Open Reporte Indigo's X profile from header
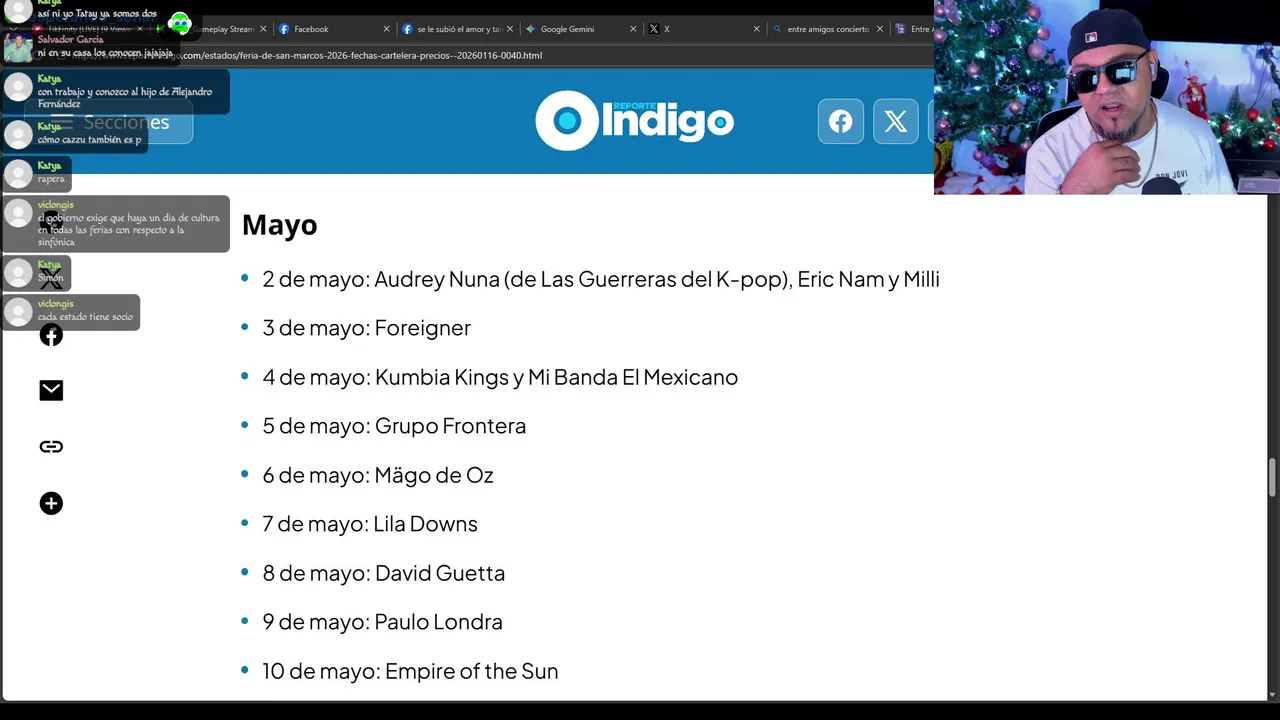The width and height of the screenshot is (1280, 720). [x=895, y=122]
